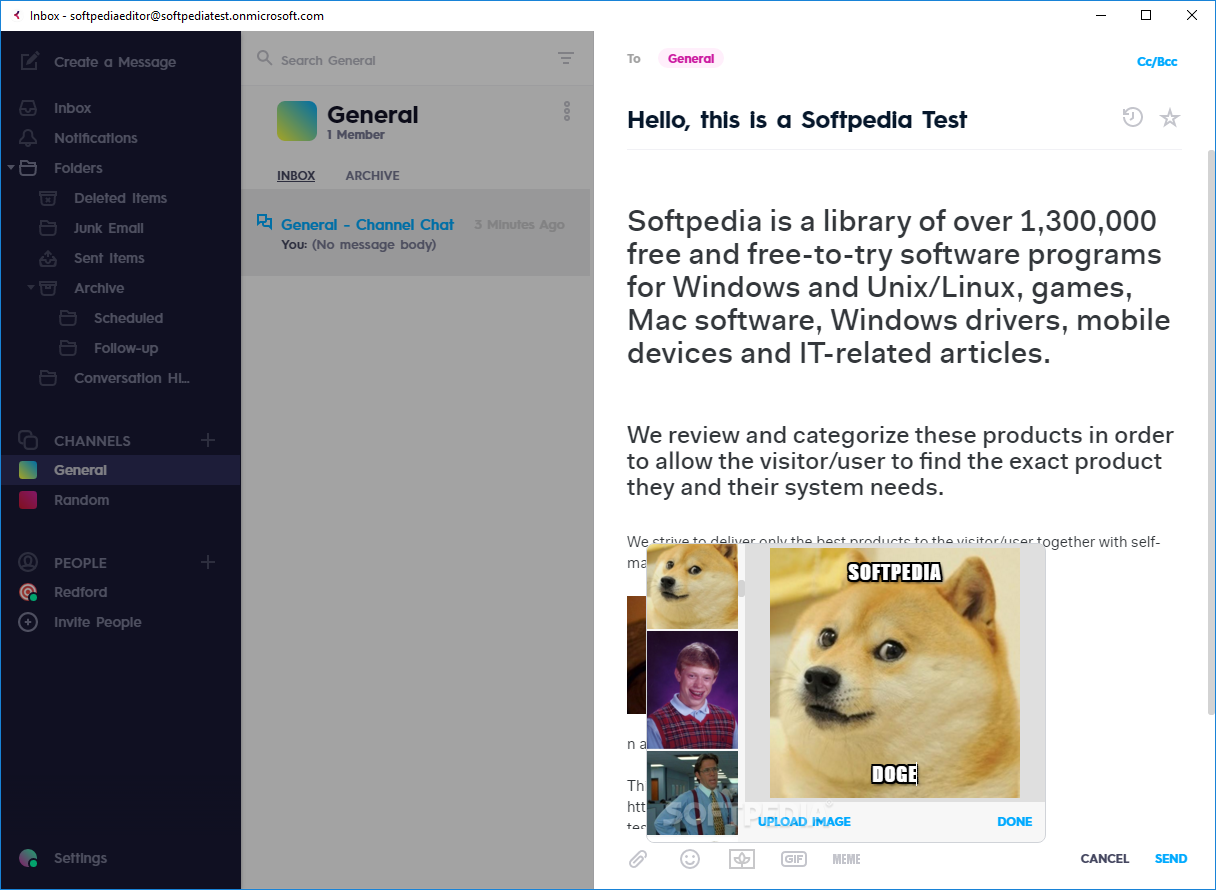
Task: Click the PEOPLE section header
Action: (x=80, y=563)
